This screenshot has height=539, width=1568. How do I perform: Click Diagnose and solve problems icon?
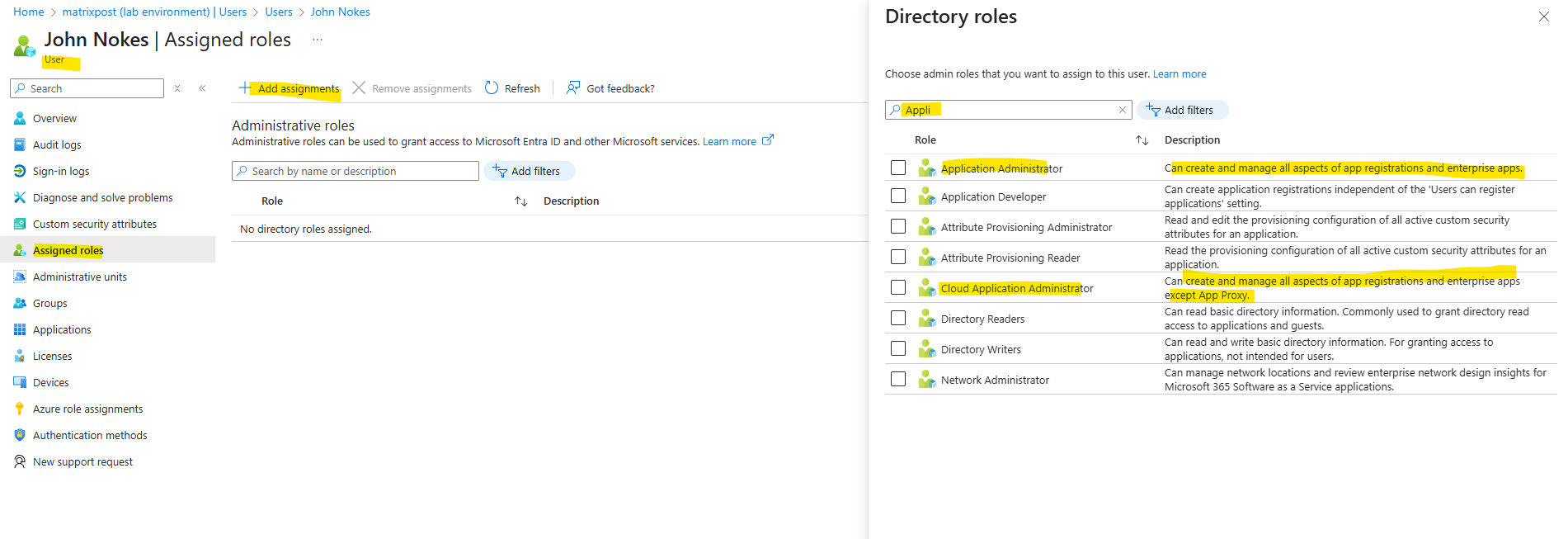tap(20, 197)
